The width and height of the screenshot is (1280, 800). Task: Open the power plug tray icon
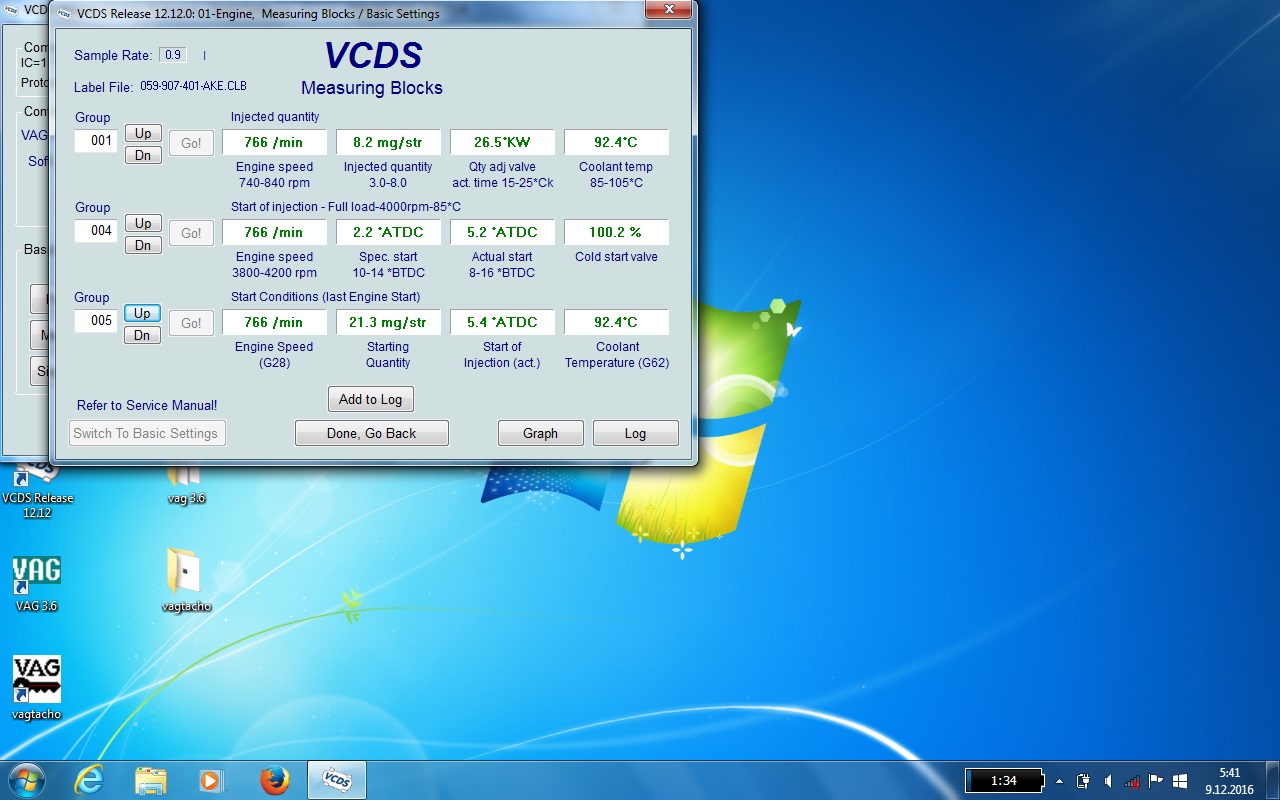click(x=1083, y=780)
